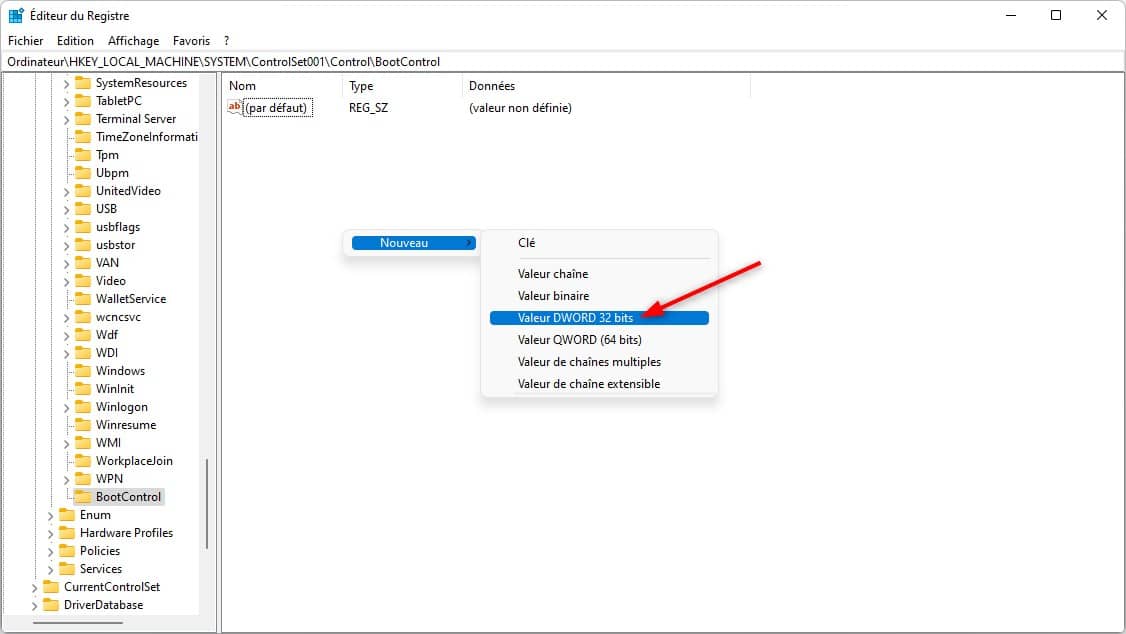1126x634 pixels.
Task: Click the tree pane horizontal scrollbar
Action: (78, 623)
